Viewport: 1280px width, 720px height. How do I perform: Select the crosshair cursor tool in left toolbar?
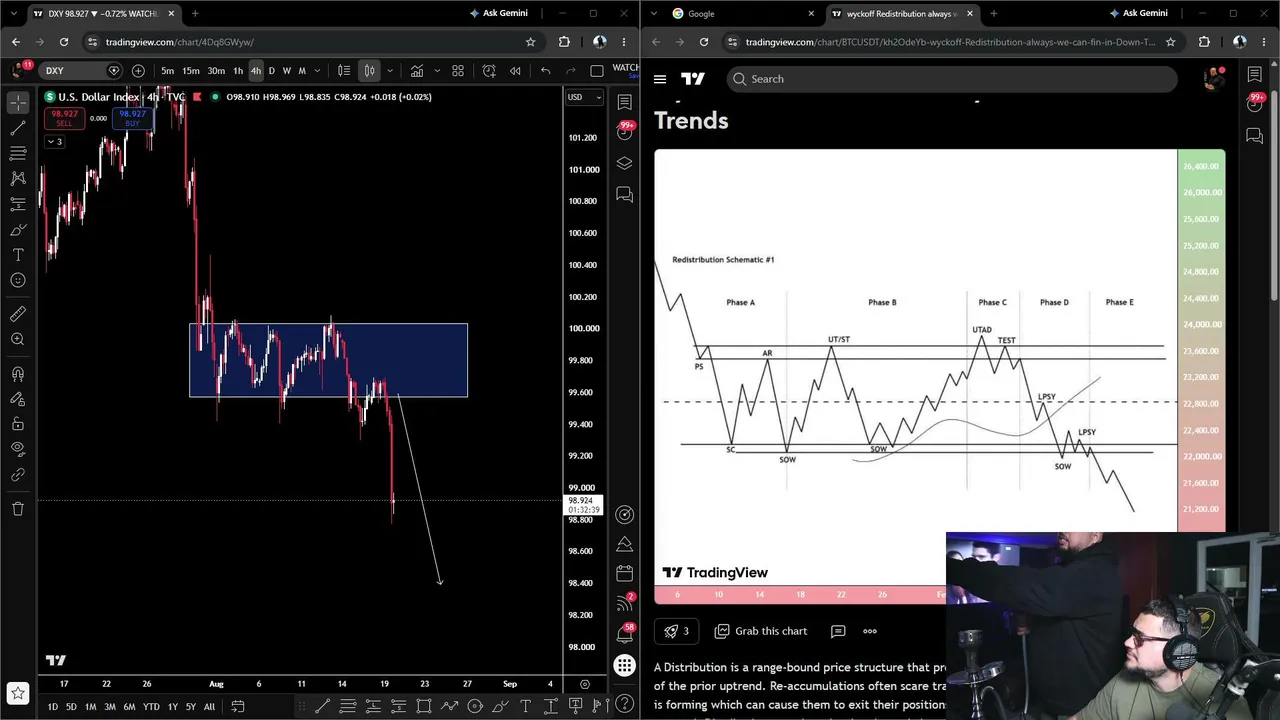(18, 103)
